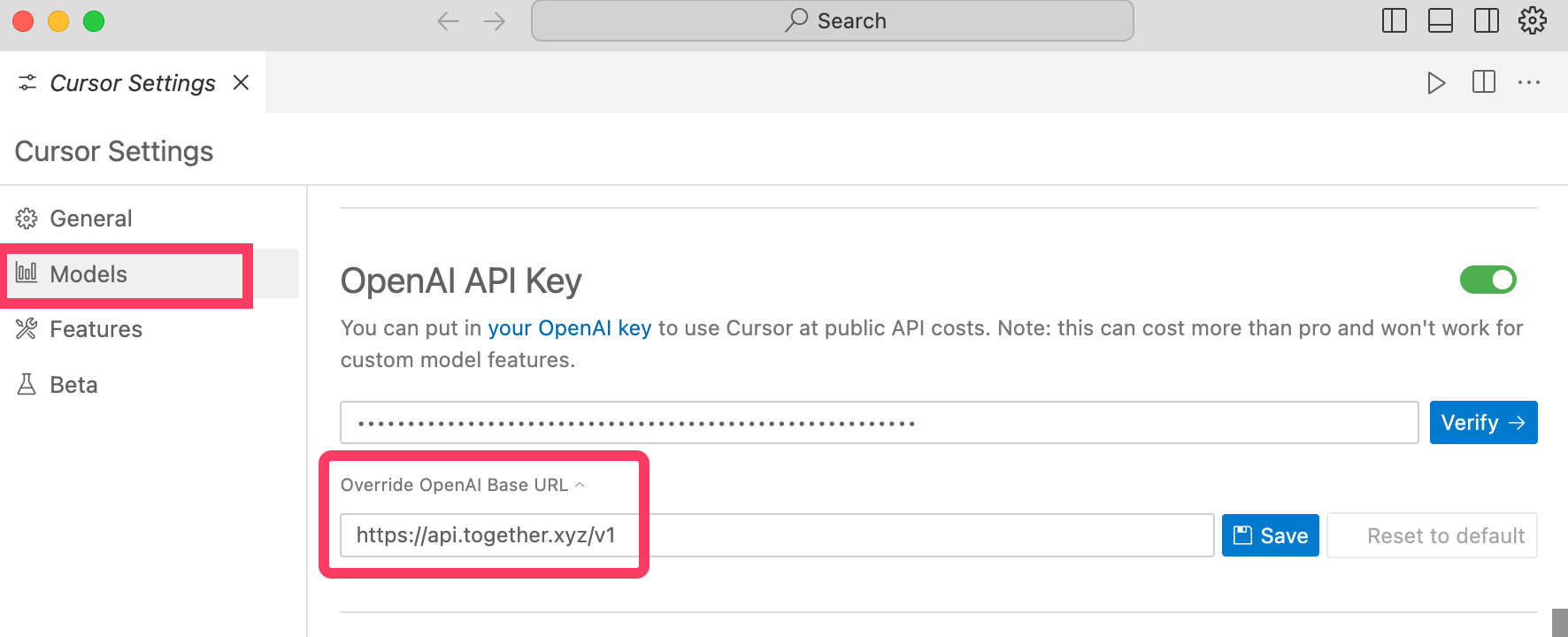
Task: Open the Features settings section
Action: [x=96, y=329]
